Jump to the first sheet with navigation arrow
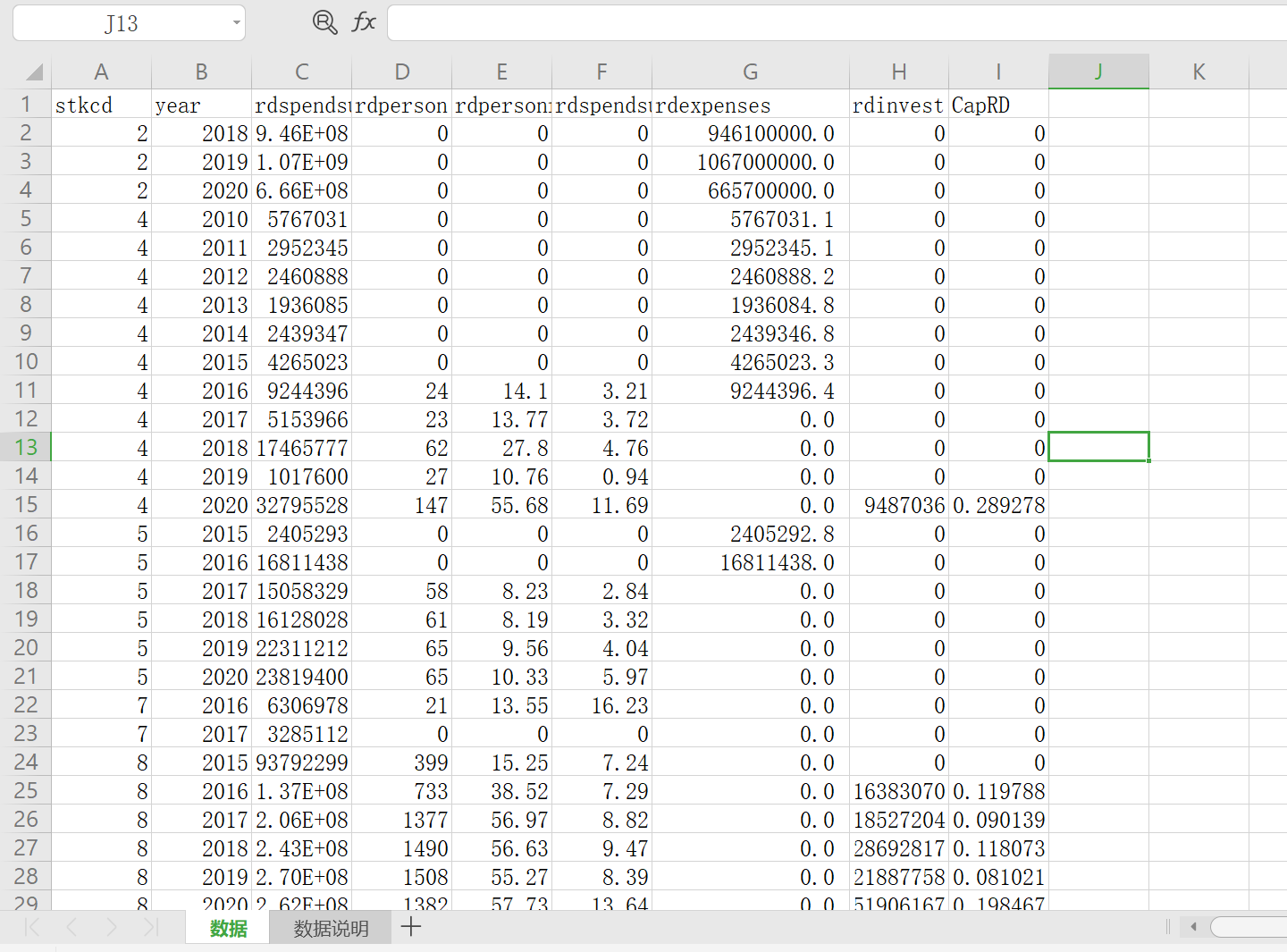 32,927
